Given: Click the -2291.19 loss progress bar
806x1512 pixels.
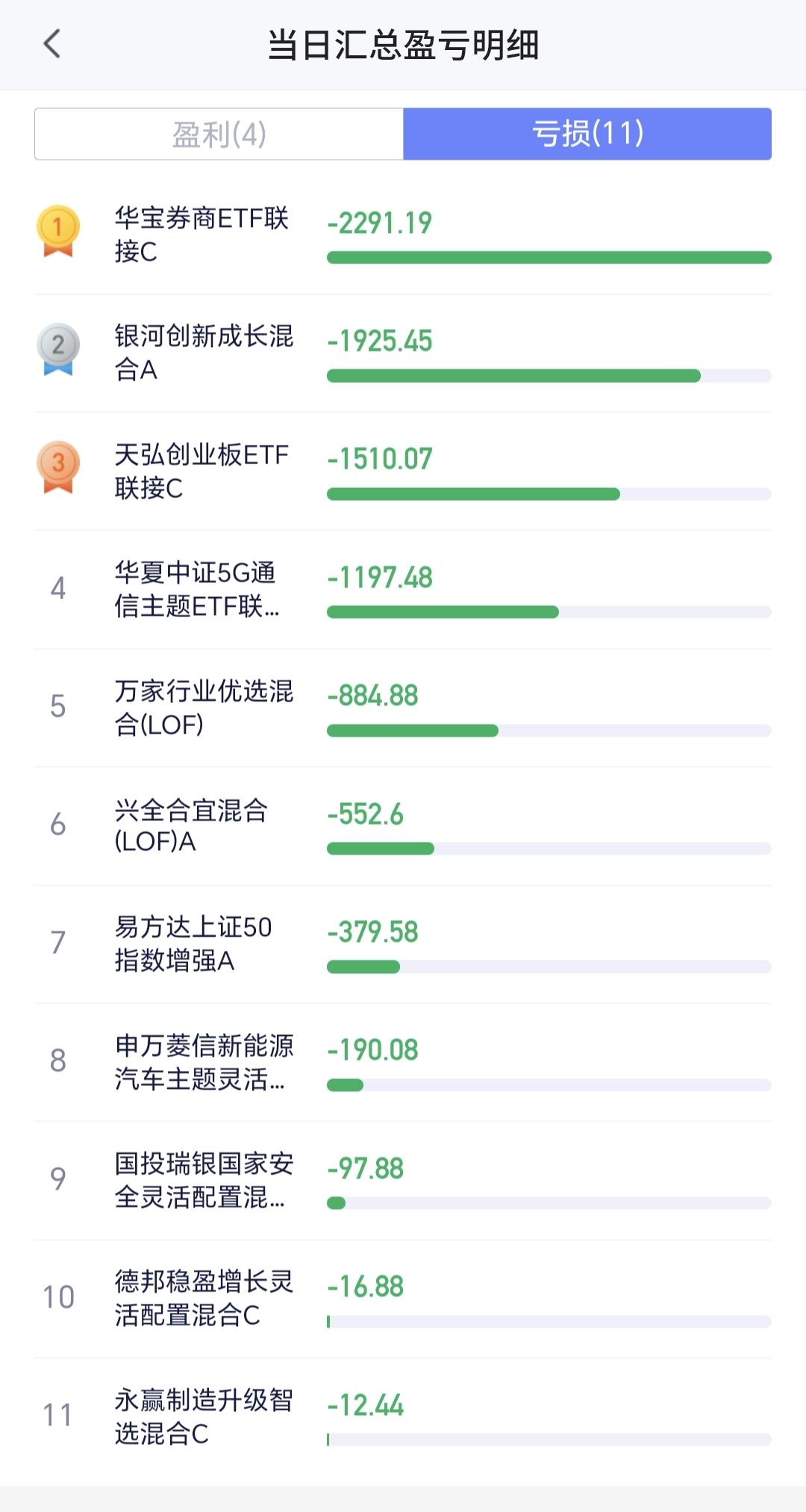Looking at the screenshot, I should pyautogui.click(x=549, y=257).
